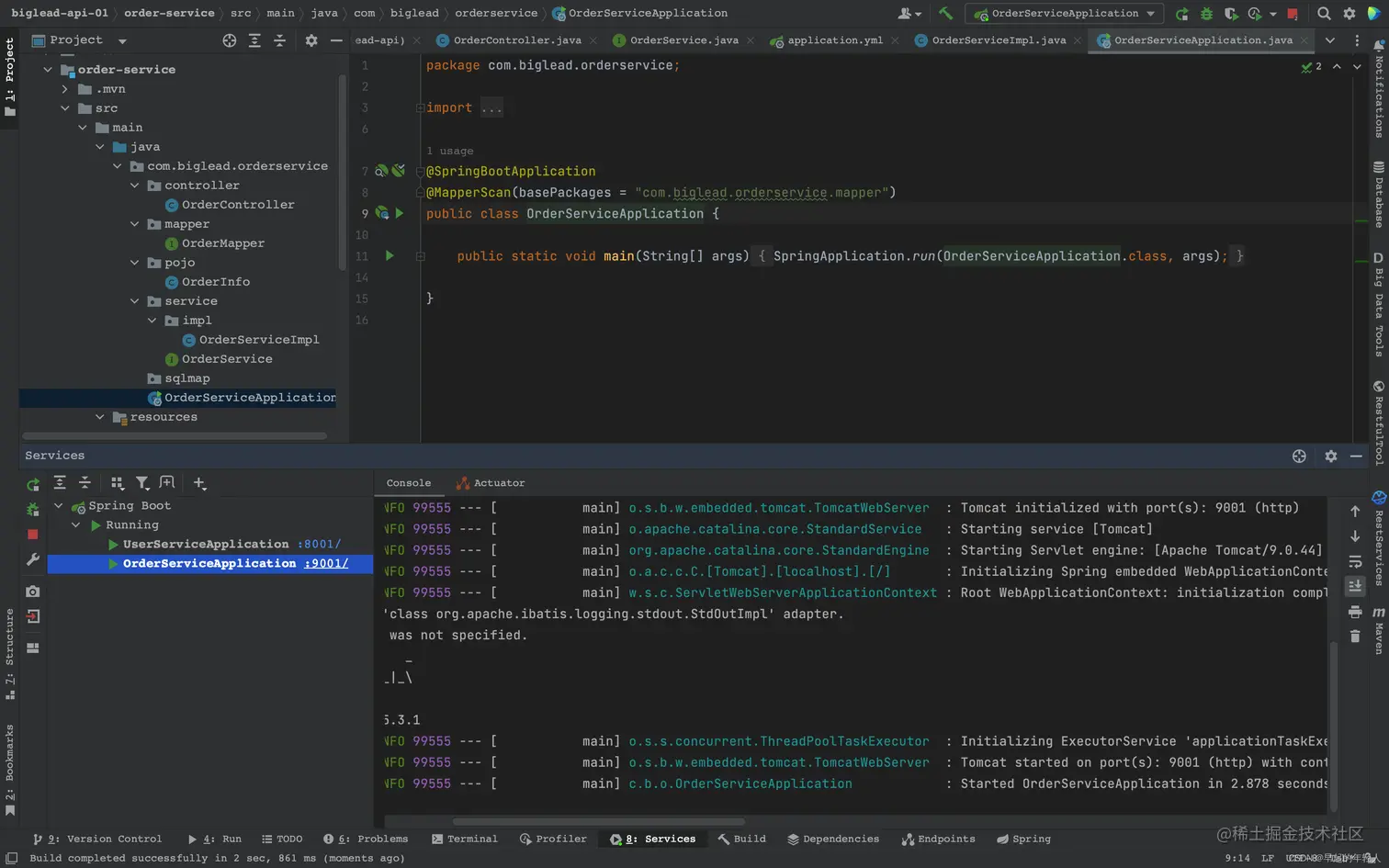Collapse the controller folder in the project tree
1389x868 pixels.
point(135,186)
